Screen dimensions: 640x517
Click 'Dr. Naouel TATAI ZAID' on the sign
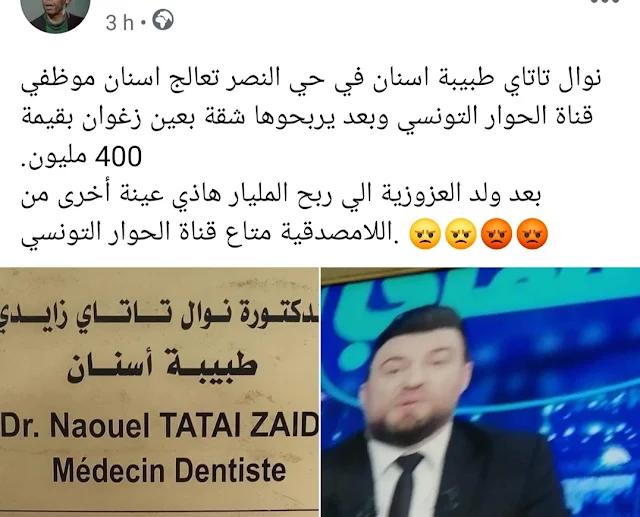point(160,425)
